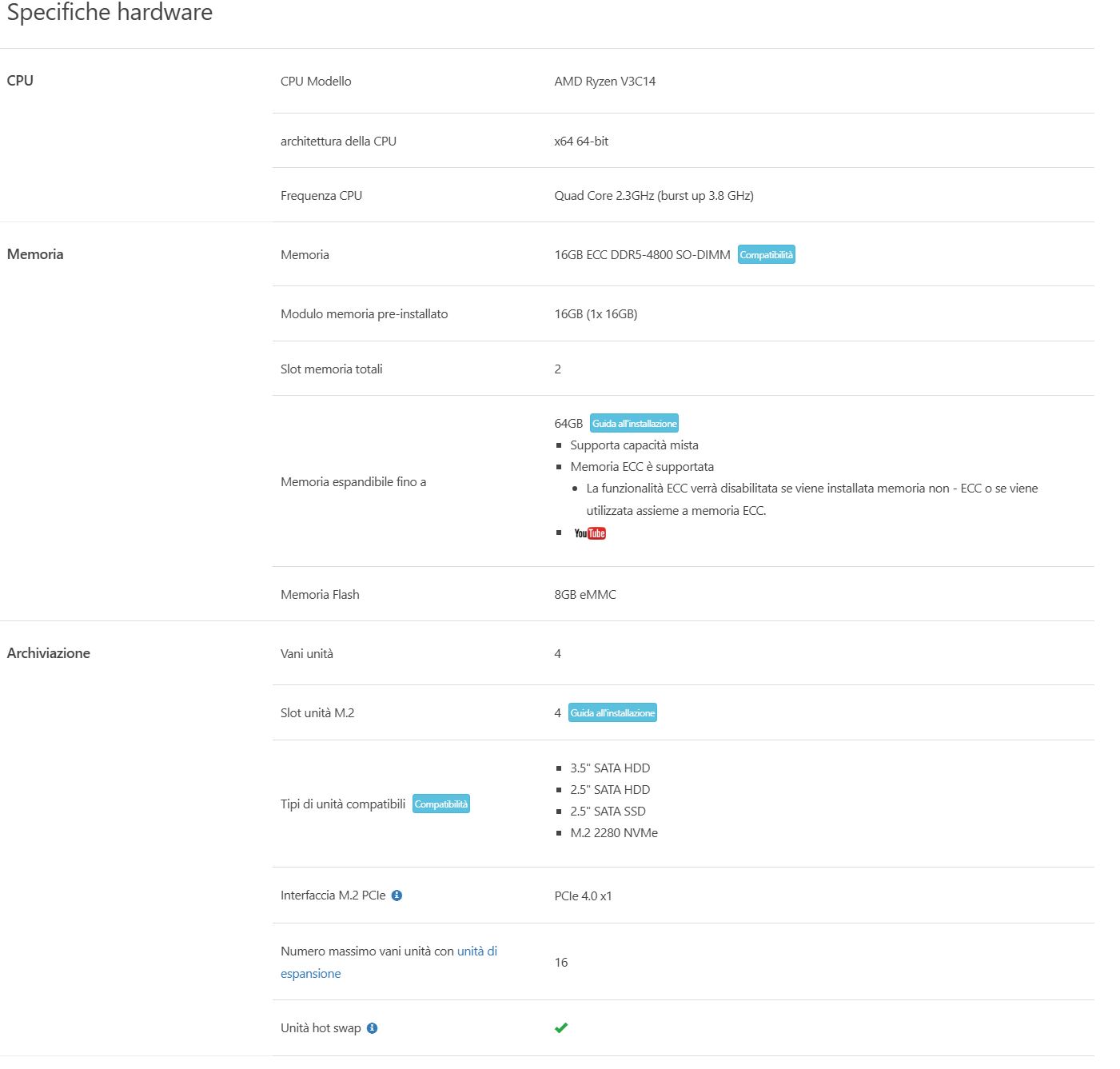Select the CPU section heading
This screenshot has width=1120, height=1069.
[x=20, y=81]
